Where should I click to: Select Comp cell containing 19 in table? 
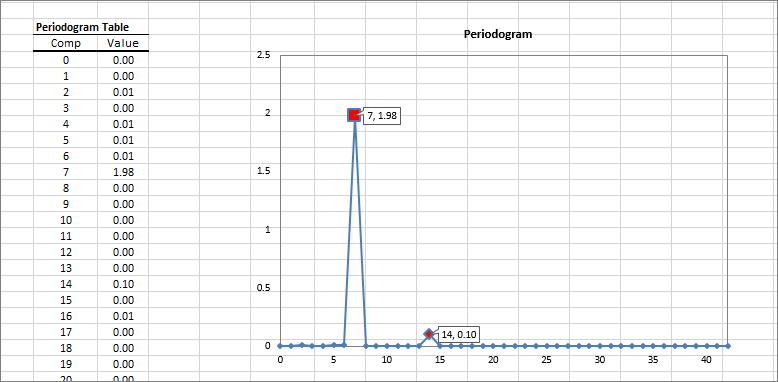[66, 364]
